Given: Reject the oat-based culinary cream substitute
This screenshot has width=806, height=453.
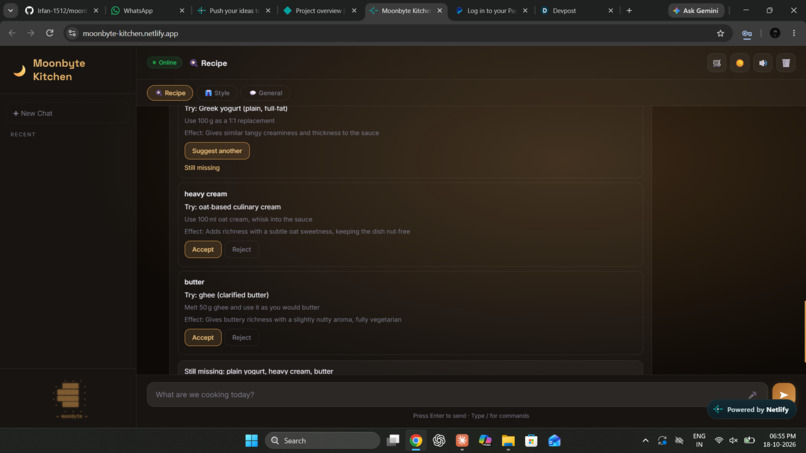Looking at the screenshot, I should coord(242,249).
